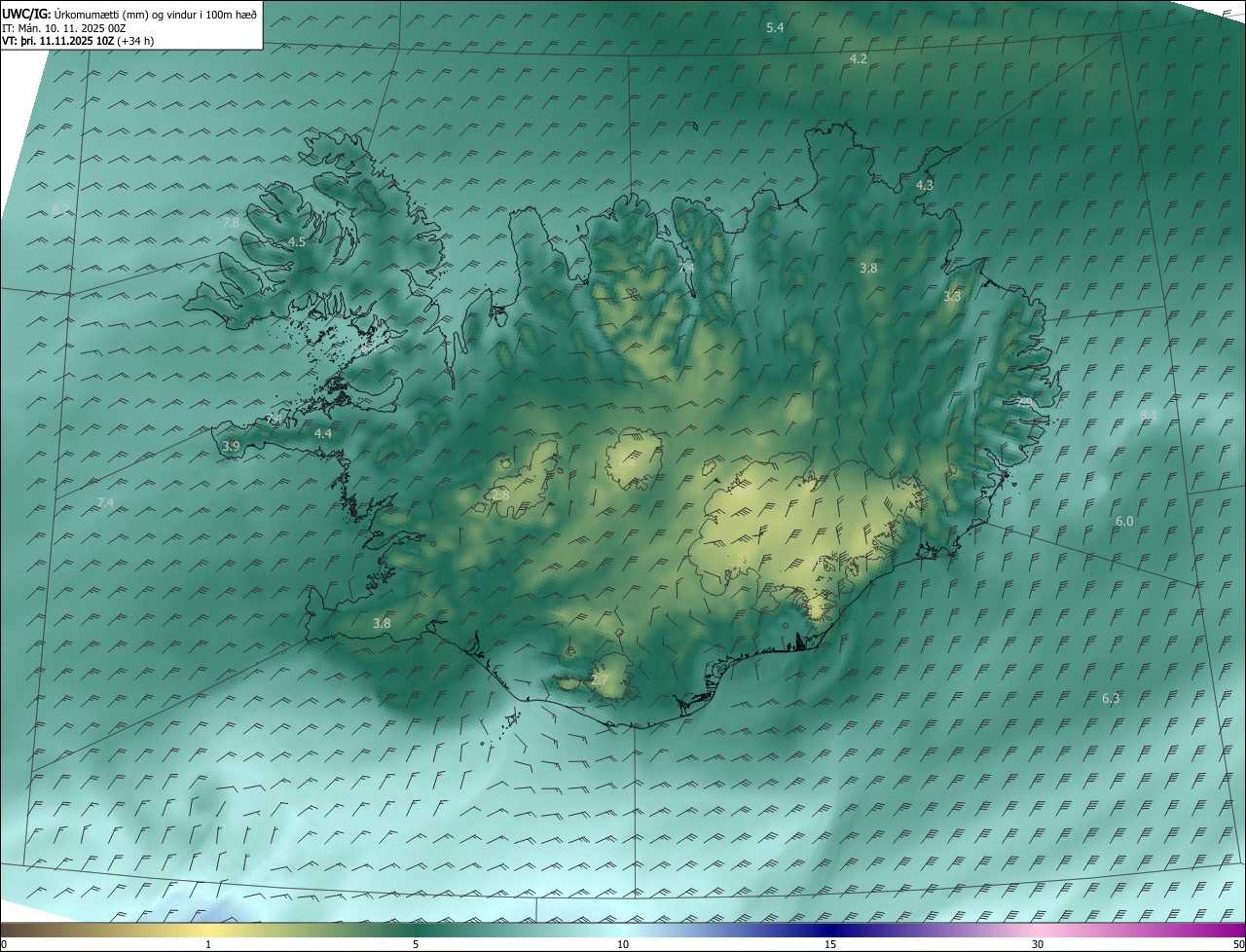Image resolution: width=1246 pixels, height=952 pixels.
Task: Click the color scale tick labeled 1
Action: pyautogui.click(x=208, y=944)
